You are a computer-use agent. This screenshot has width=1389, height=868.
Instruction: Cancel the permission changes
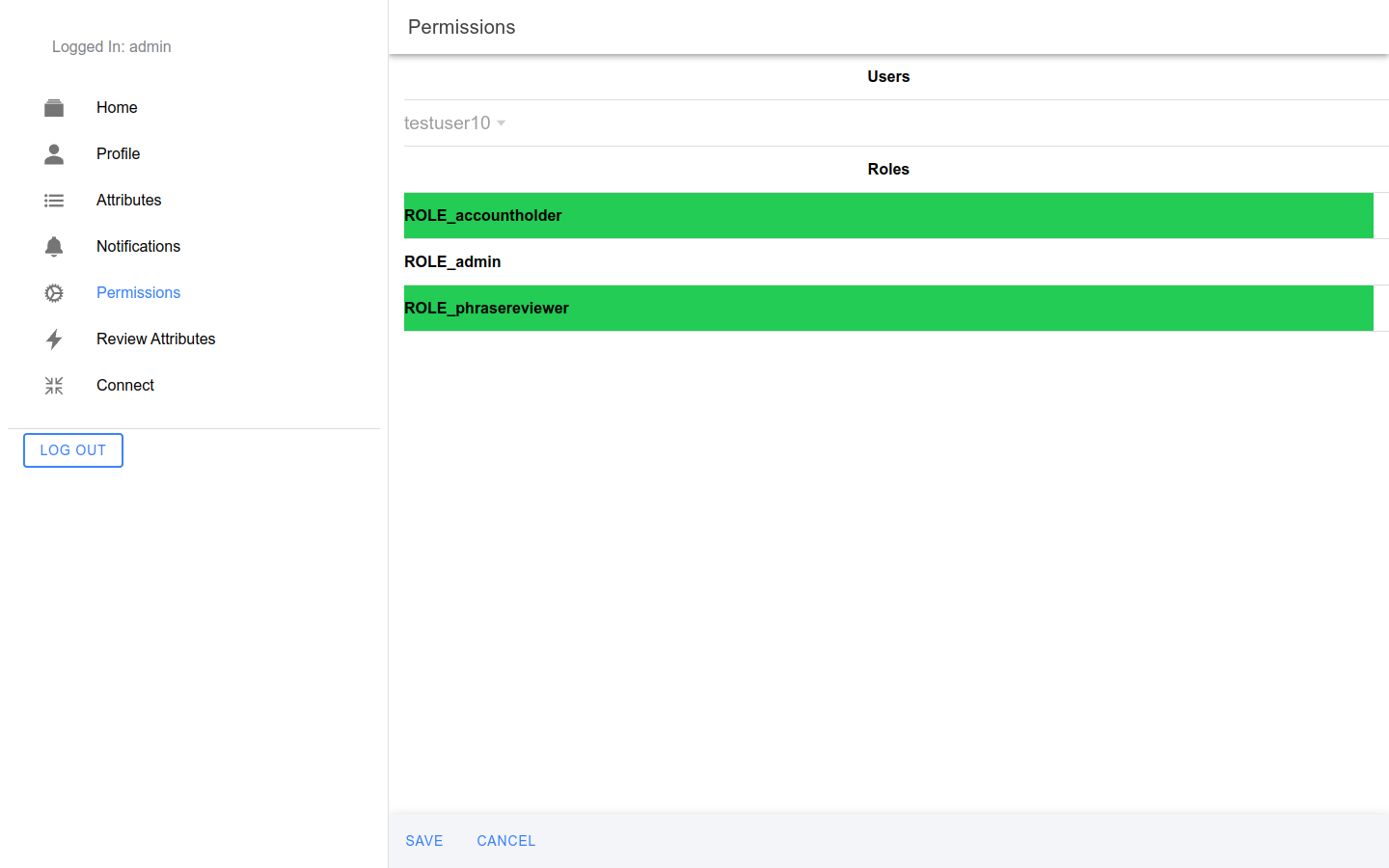(505, 841)
